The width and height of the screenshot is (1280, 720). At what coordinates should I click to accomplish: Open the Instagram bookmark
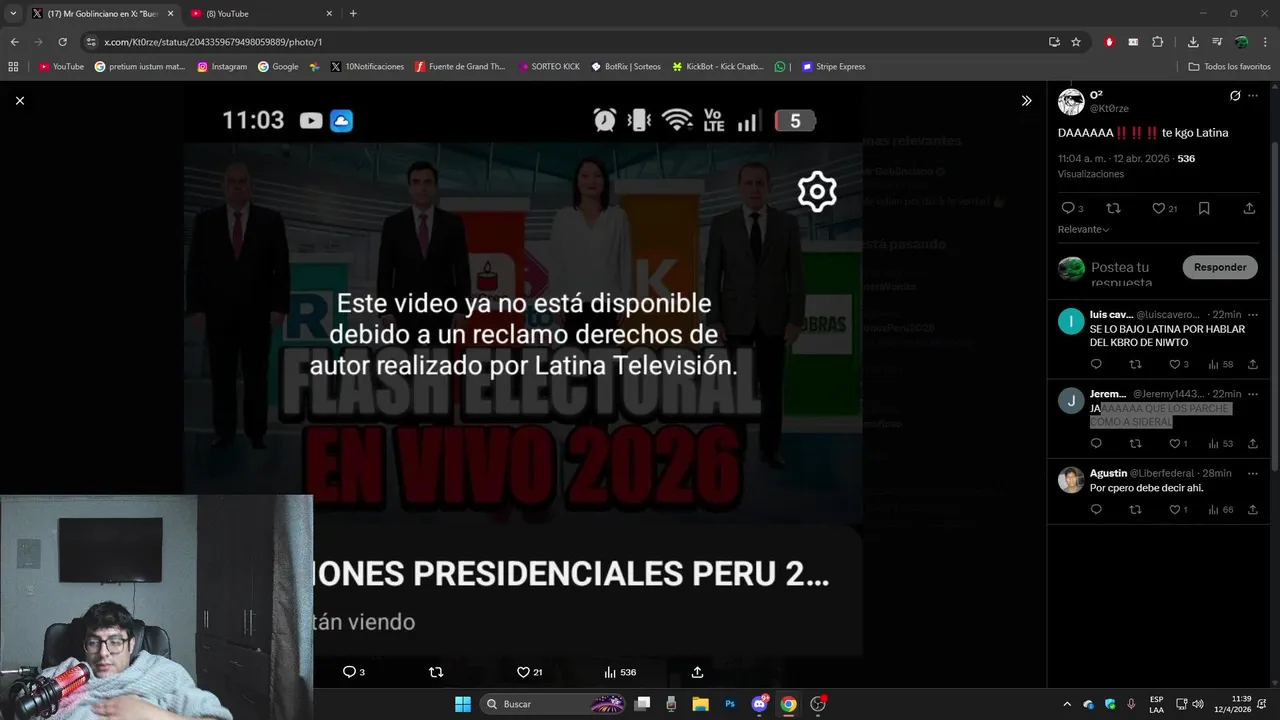click(x=222, y=66)
